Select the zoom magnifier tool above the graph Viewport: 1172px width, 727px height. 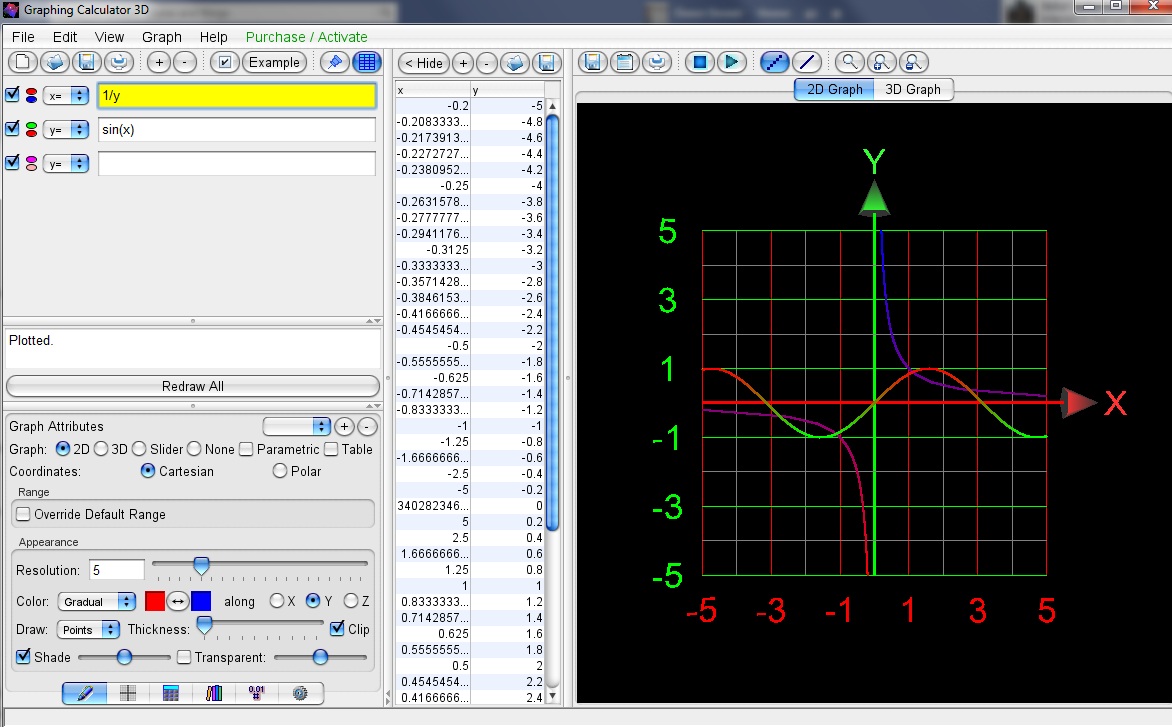(847, 61)
